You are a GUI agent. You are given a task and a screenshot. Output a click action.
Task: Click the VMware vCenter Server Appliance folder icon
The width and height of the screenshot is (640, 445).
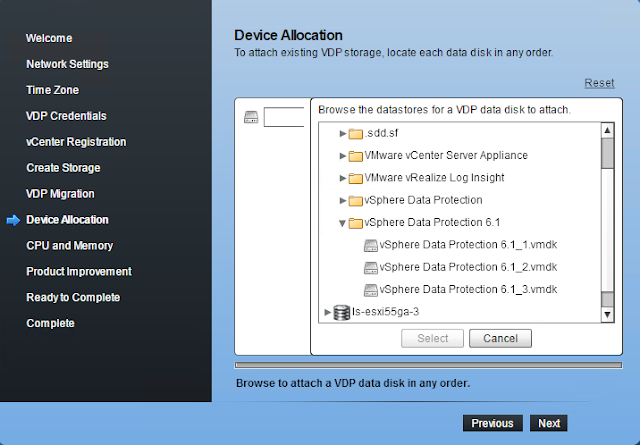click(x=356, y=156)
